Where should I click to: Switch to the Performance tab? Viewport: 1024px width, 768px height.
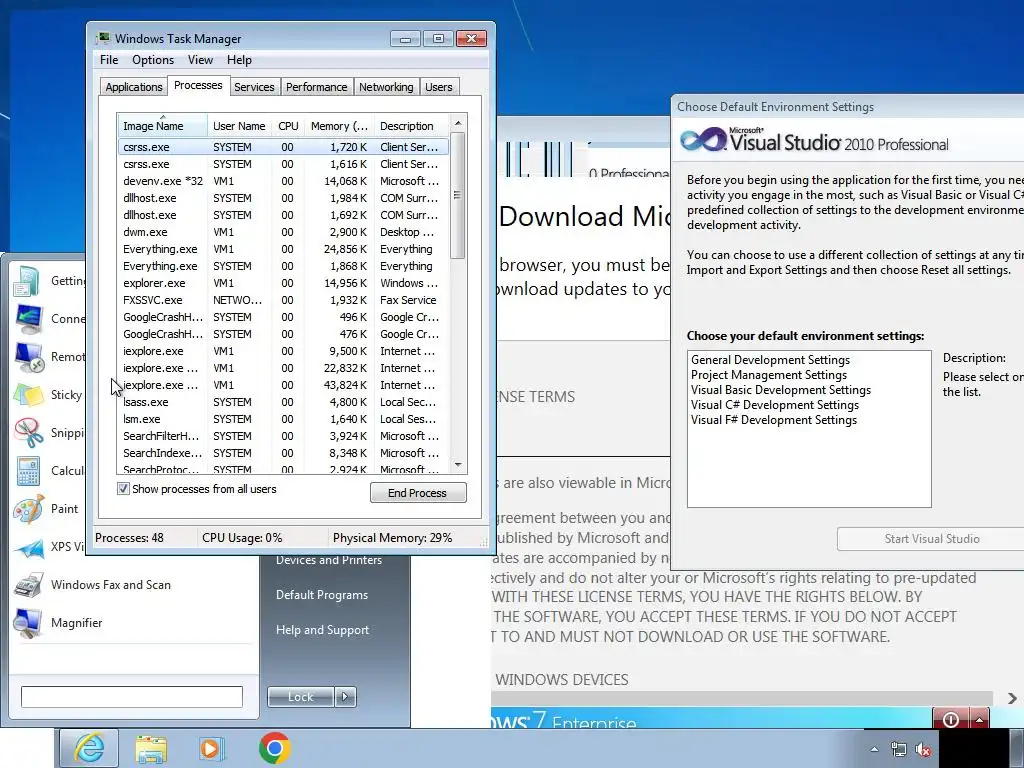point(317,87)
